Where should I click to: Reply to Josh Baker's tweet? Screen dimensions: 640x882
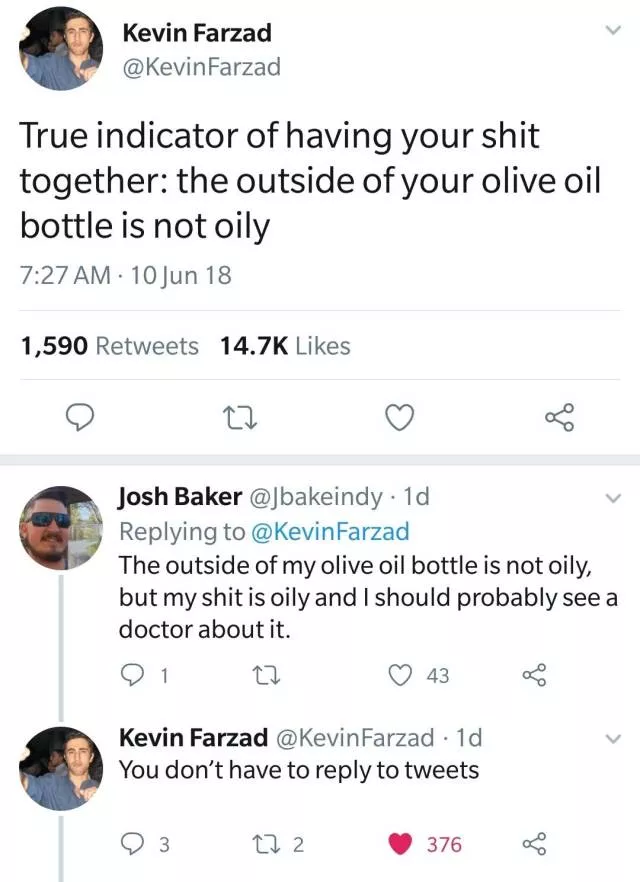[134, 676]
